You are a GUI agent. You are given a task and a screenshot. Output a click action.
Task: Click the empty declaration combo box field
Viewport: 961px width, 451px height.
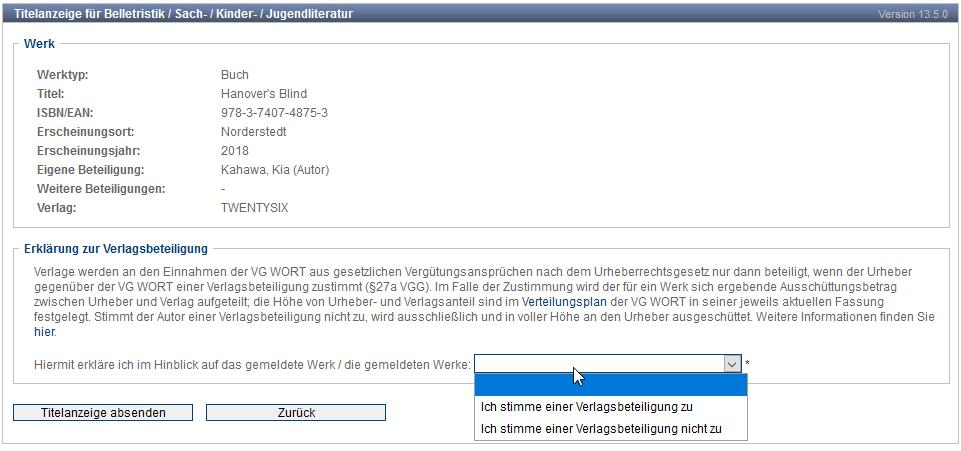tap(598, 364)
